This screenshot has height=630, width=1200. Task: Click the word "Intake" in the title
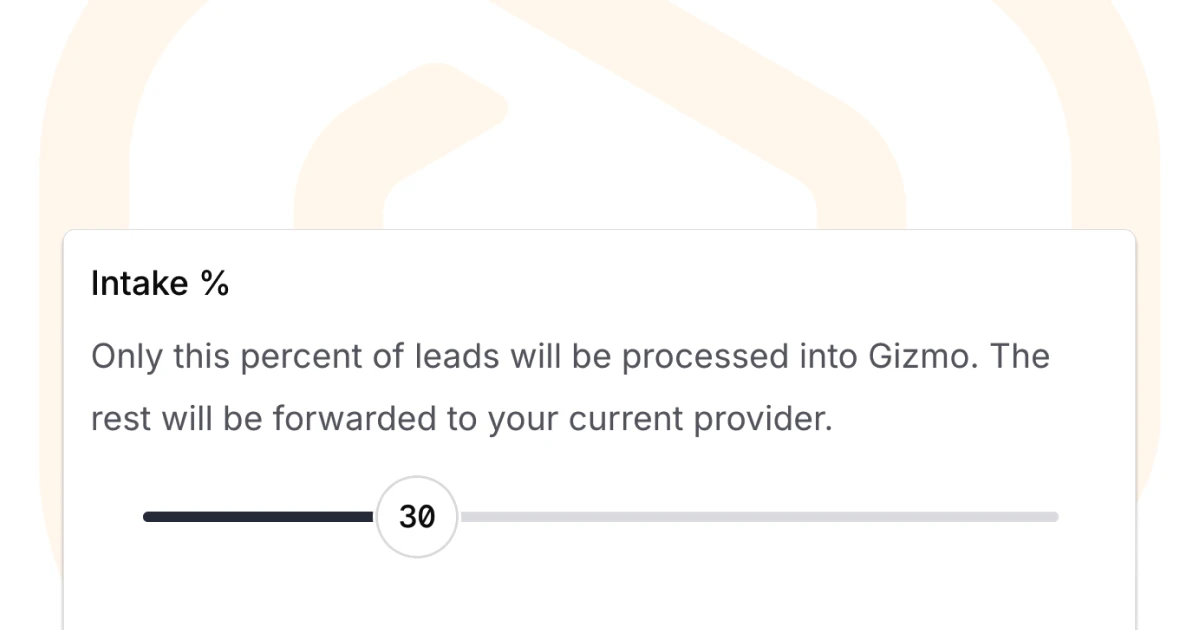139,284
